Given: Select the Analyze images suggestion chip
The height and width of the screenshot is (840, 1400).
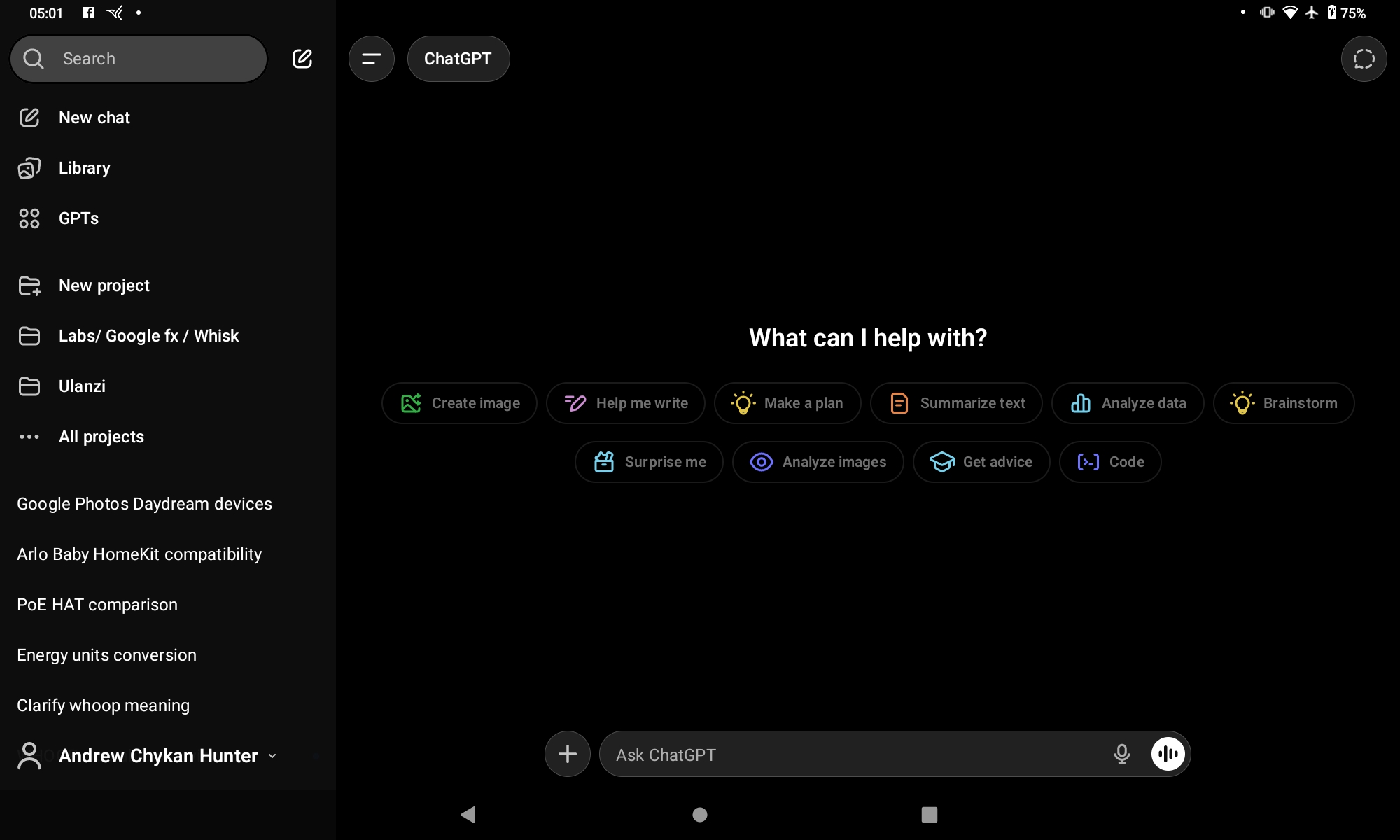Looking at the screenshot, I should click(x=818, y=462).
